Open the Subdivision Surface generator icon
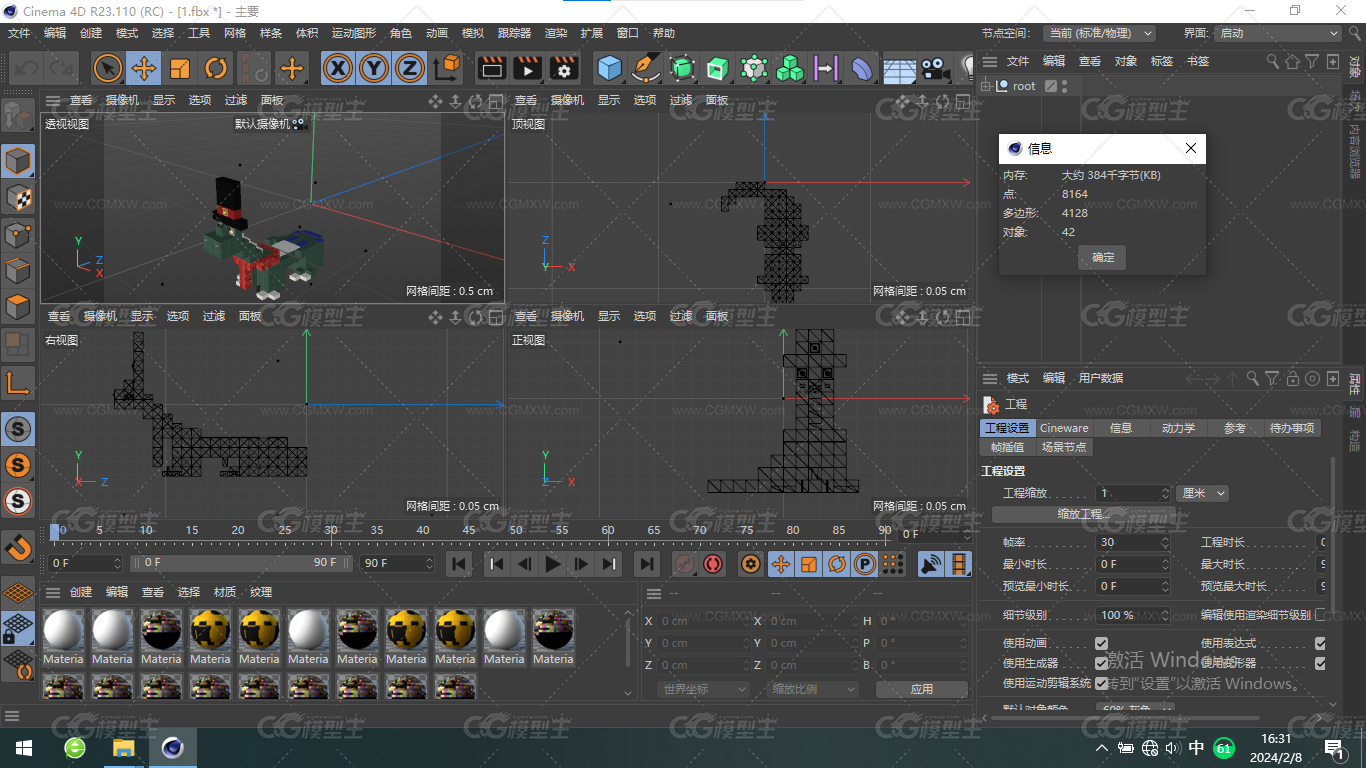Screen dimensions: 1366x768 (683, 68)
